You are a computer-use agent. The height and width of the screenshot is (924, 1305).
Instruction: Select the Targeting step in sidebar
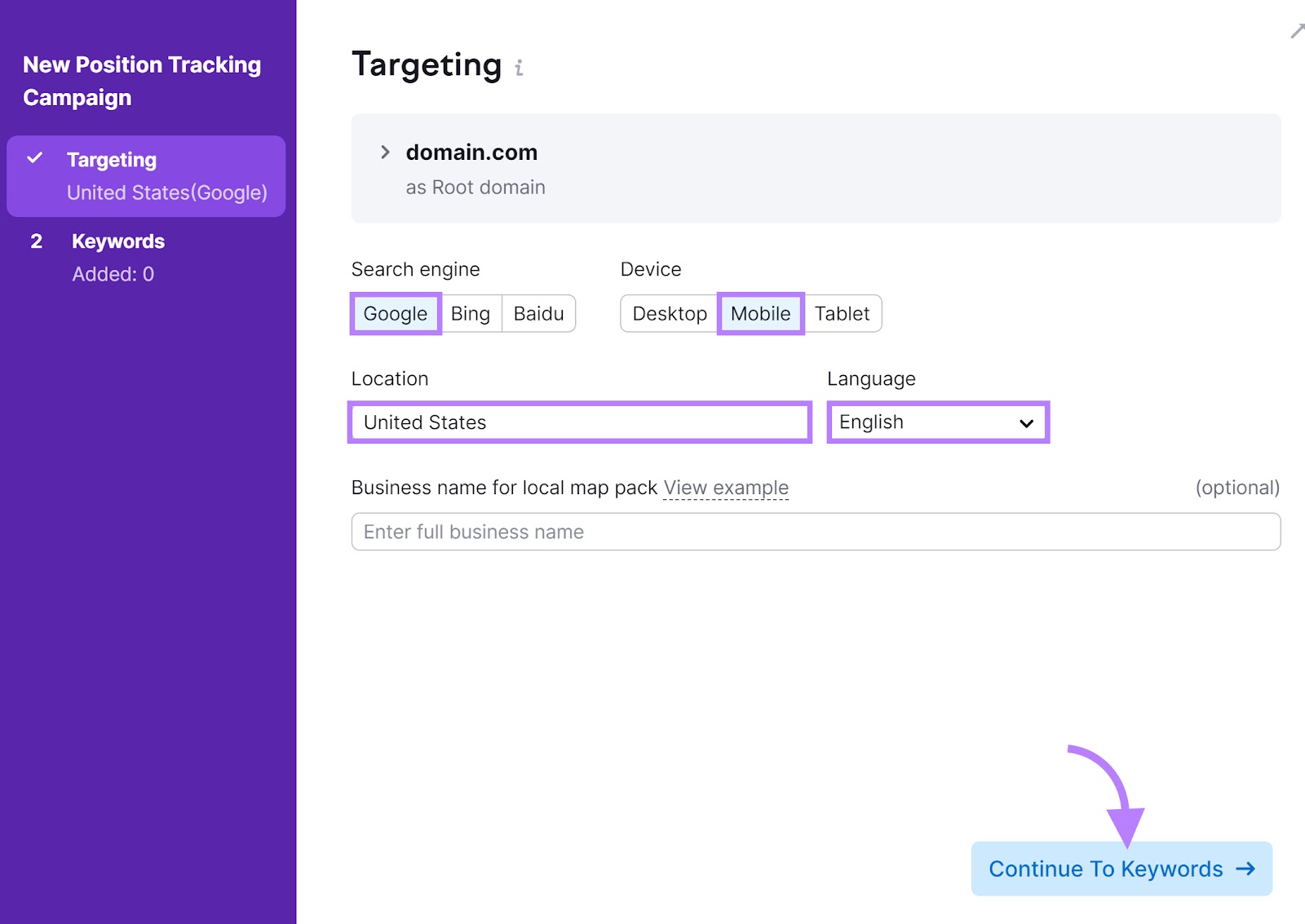point(112,159)
